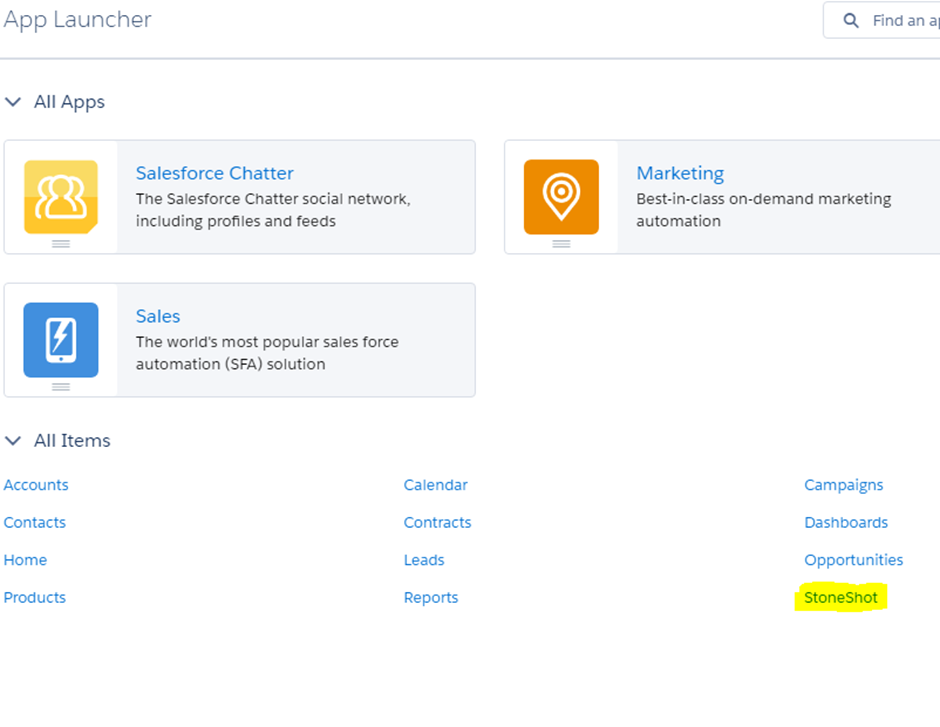Open the highlighted StoneShot item
This screenshot has height=727, width=940.
click(x=840, y=598)
